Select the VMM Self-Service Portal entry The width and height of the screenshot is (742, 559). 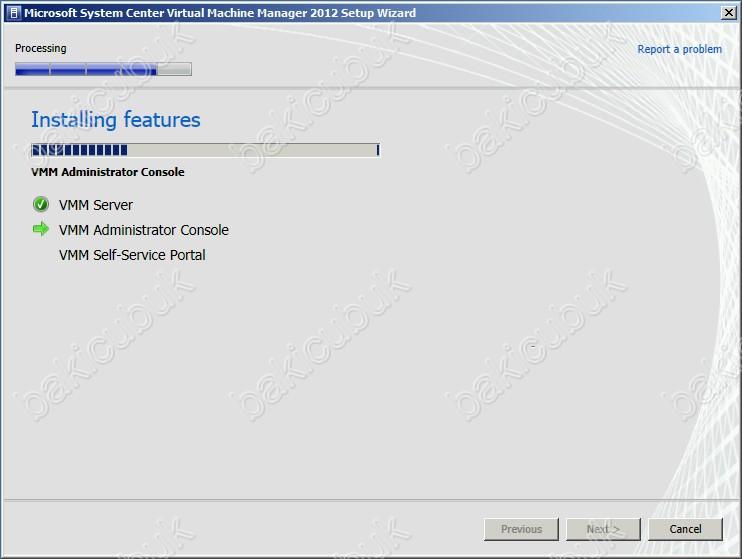tap(132, 255)
